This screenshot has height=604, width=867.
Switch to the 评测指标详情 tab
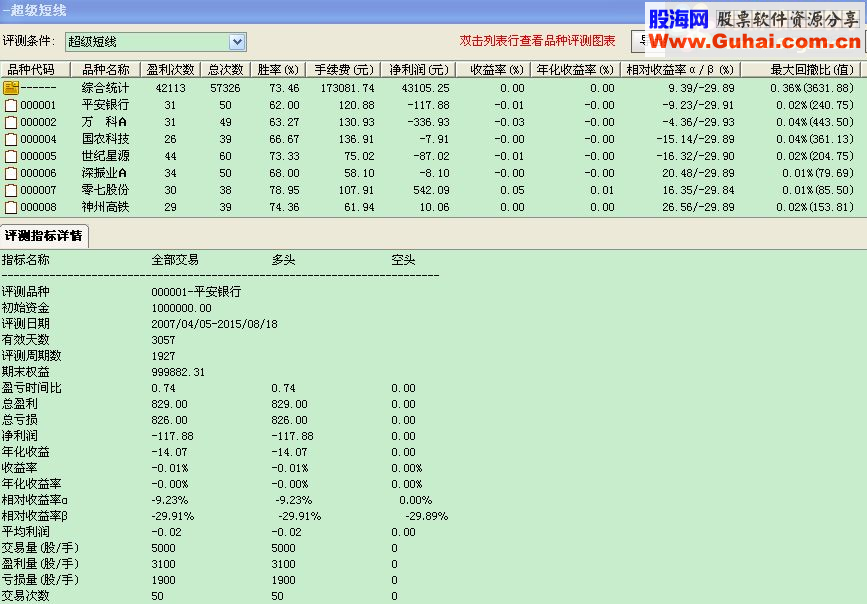tap(44, 236)
